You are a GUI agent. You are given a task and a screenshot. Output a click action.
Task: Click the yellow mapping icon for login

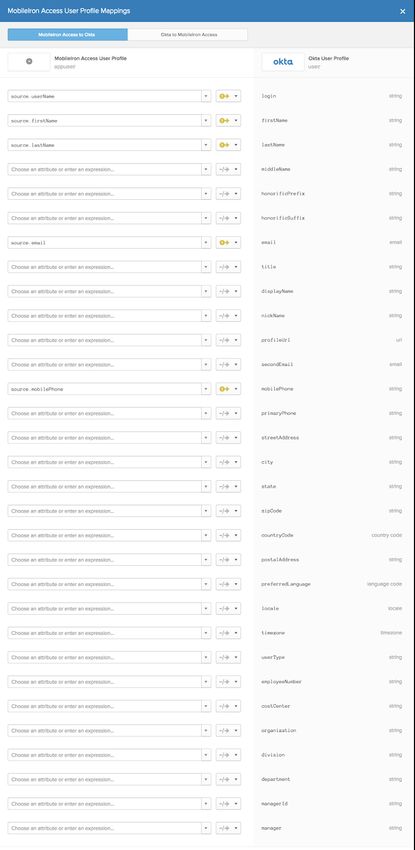[x=224, y=96]
